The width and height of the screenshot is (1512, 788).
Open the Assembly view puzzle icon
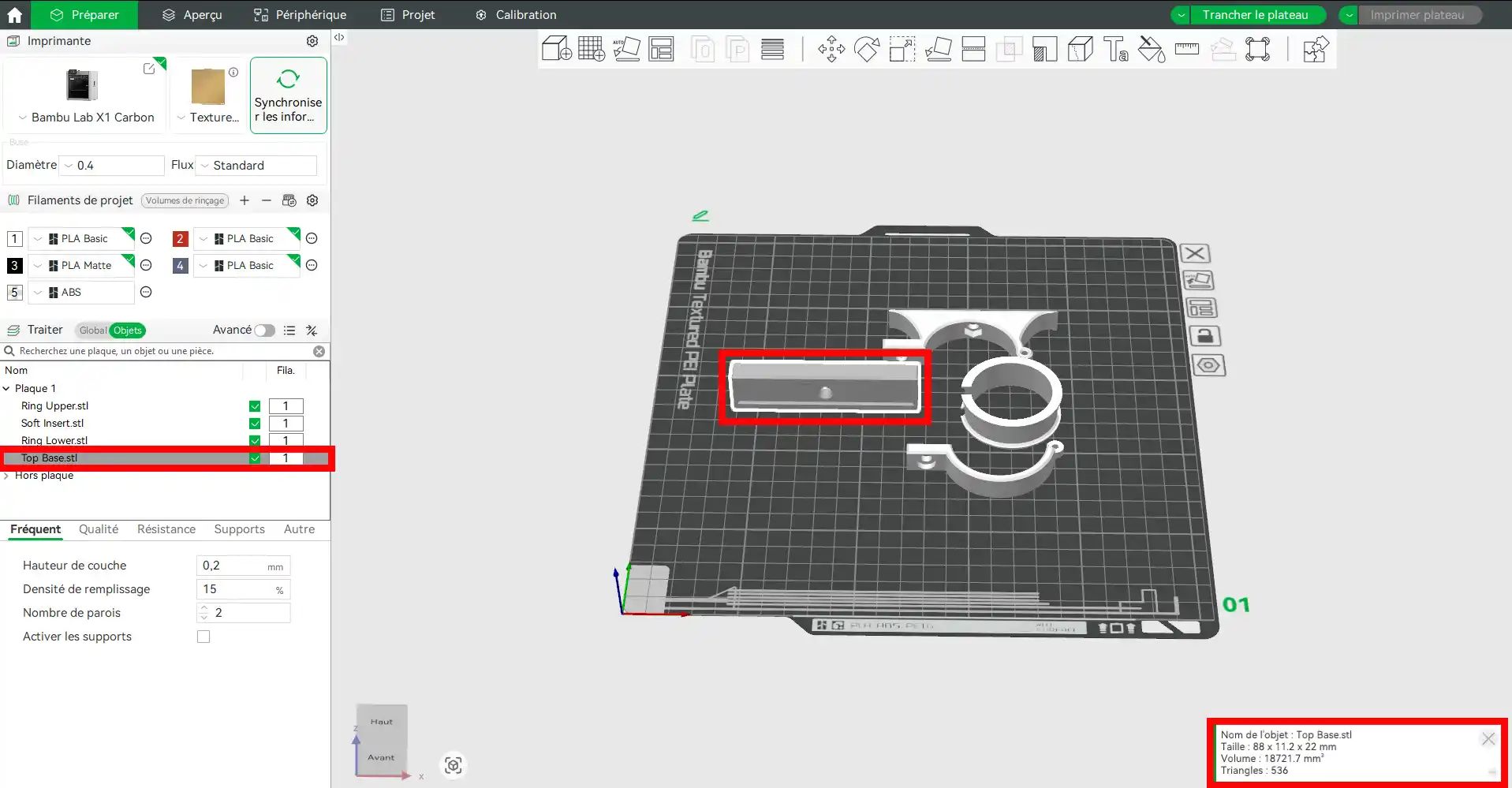1316,50
